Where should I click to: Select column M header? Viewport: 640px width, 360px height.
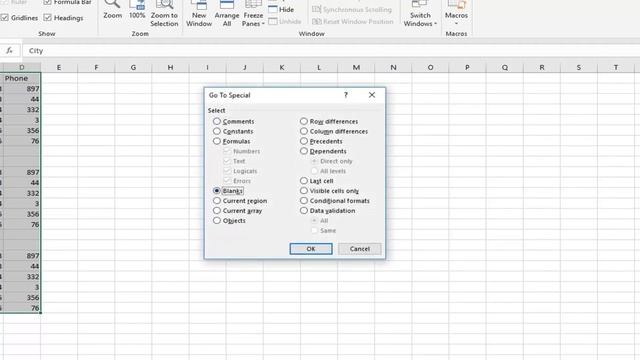tap(356, 67)
